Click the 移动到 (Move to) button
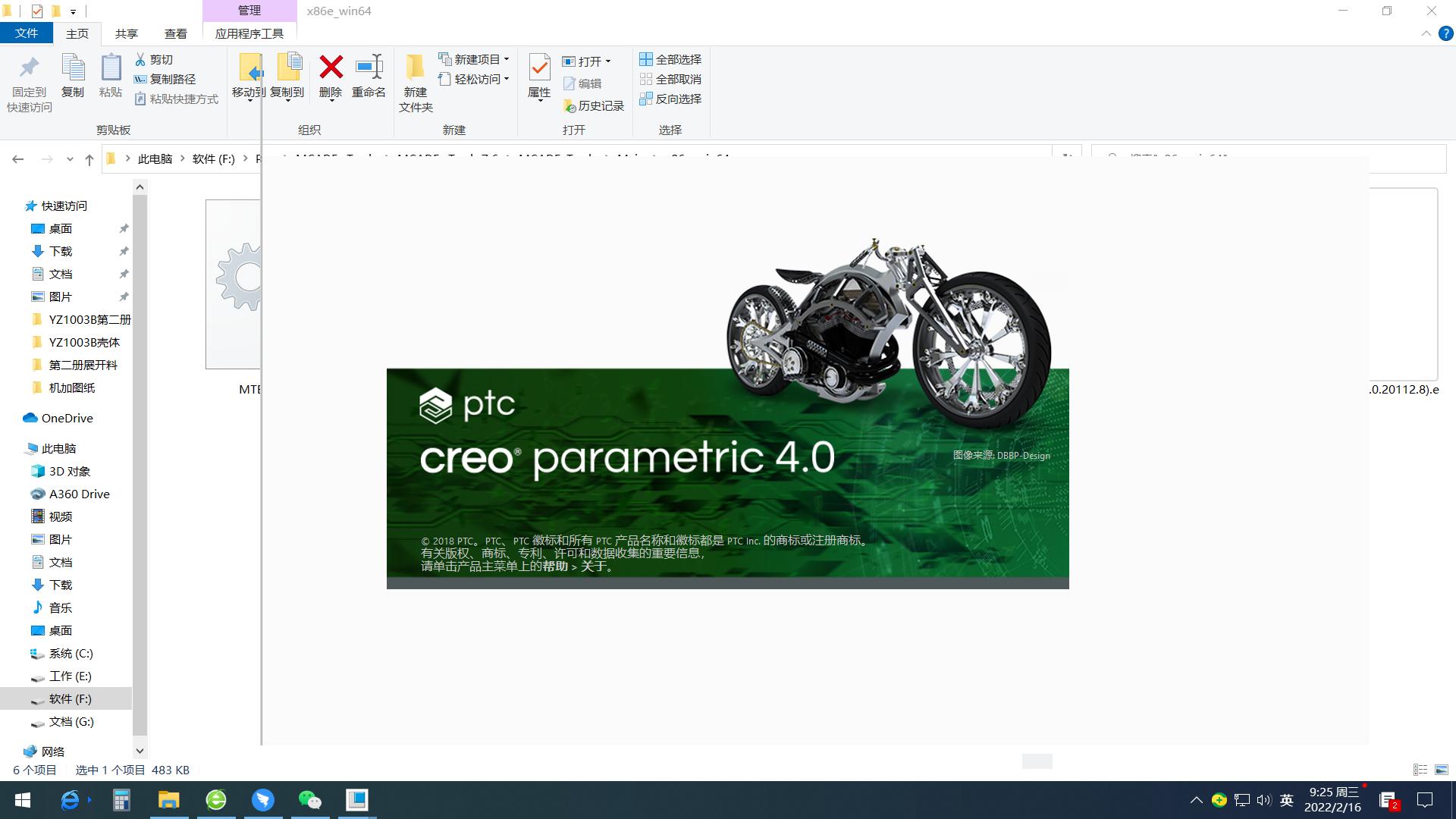The width and height of the screenshot is (1456, 819). (x=249, y=76)
